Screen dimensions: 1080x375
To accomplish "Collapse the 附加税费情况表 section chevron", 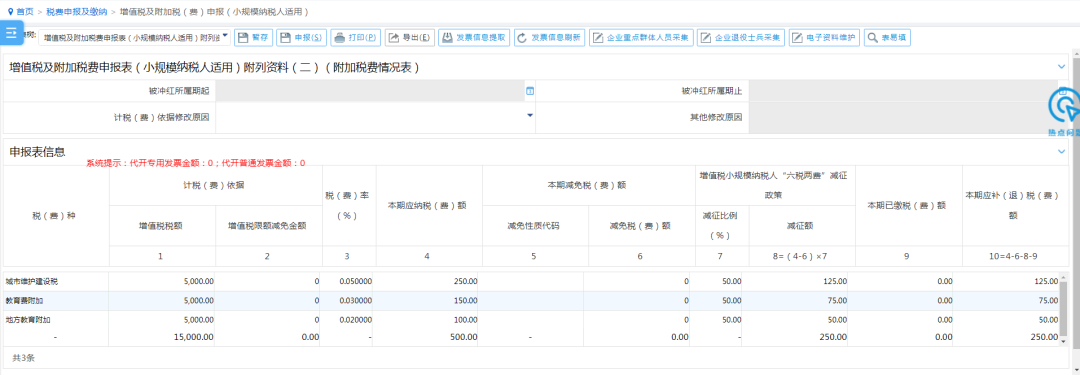I will coord(1061,66).
